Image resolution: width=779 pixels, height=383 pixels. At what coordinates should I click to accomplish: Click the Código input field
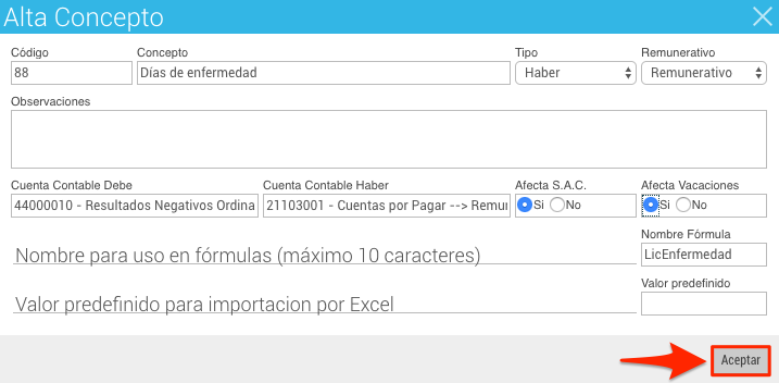click(72, 73)
